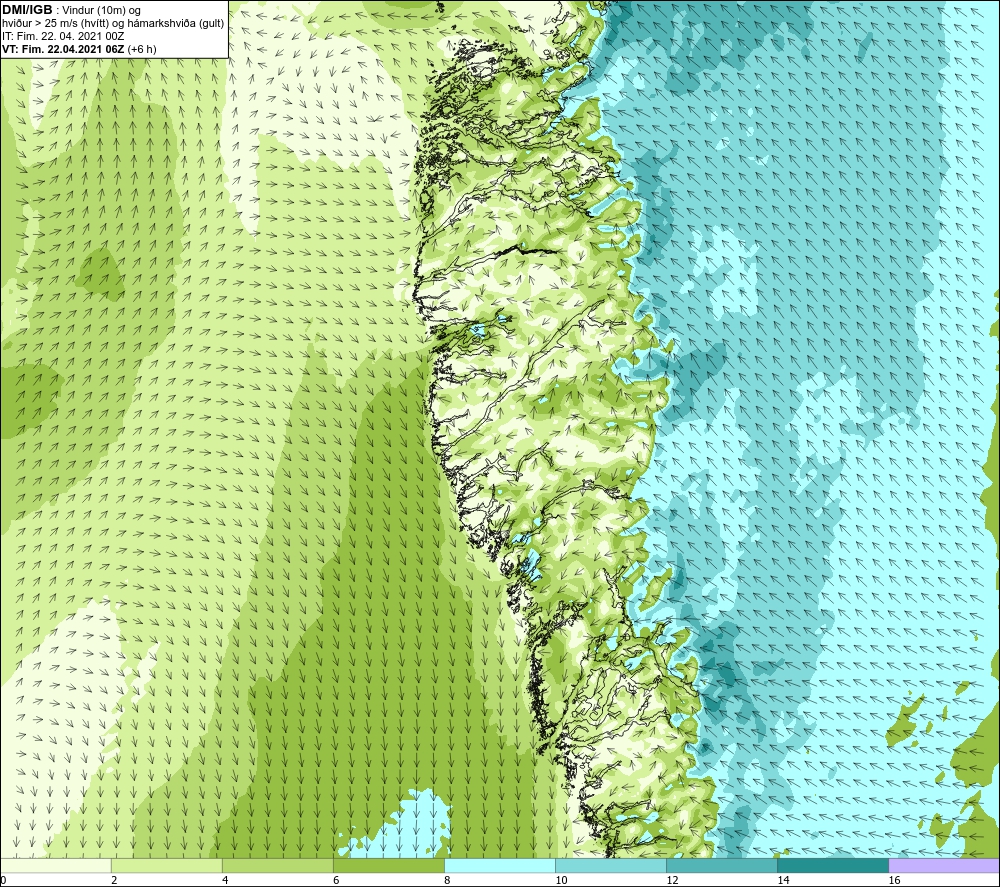The image size is (1000, 887).
Task: Click the legend scale value "12"
Action: coord(672,881)
